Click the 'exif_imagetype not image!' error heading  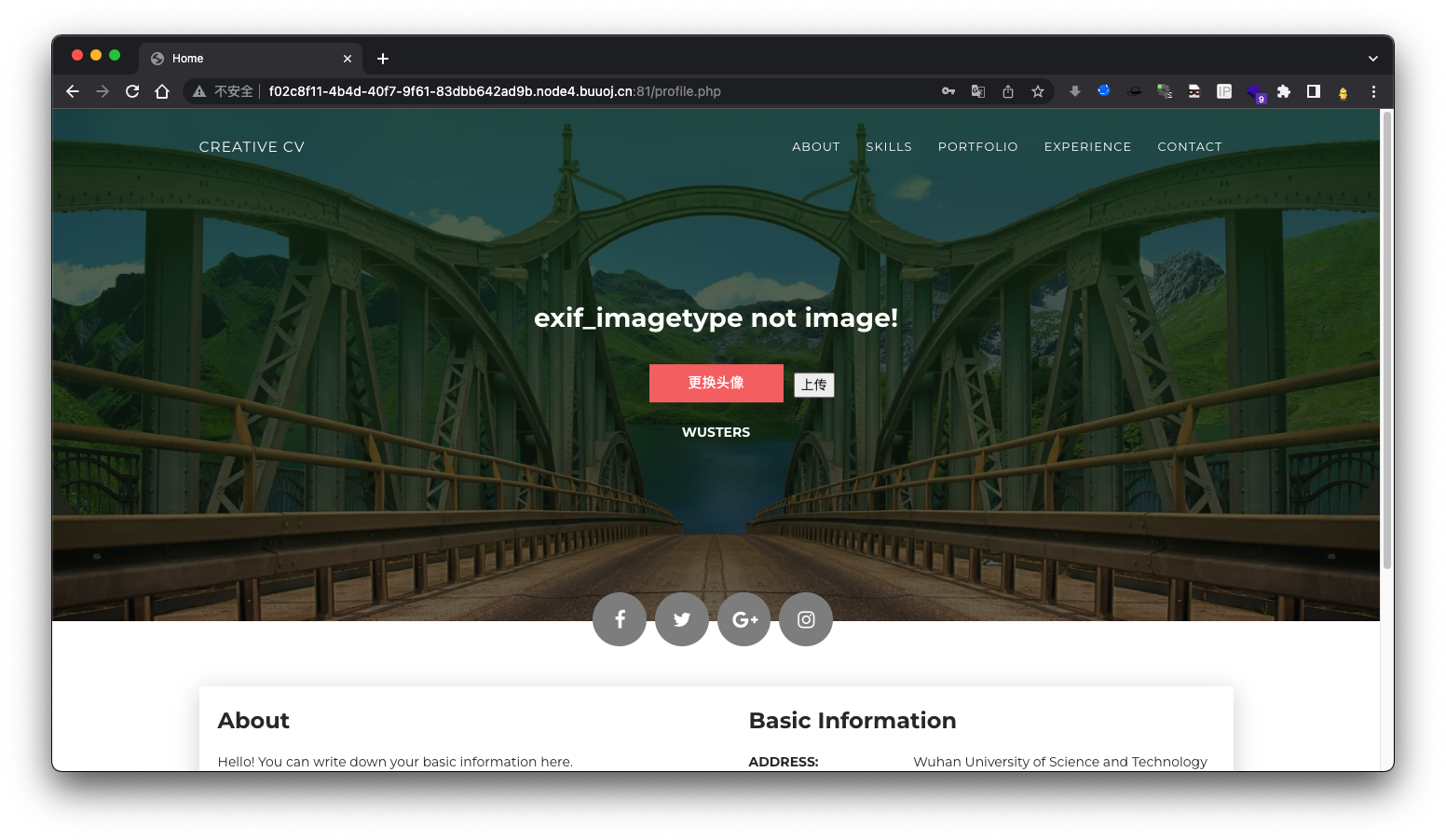point(716,318)
